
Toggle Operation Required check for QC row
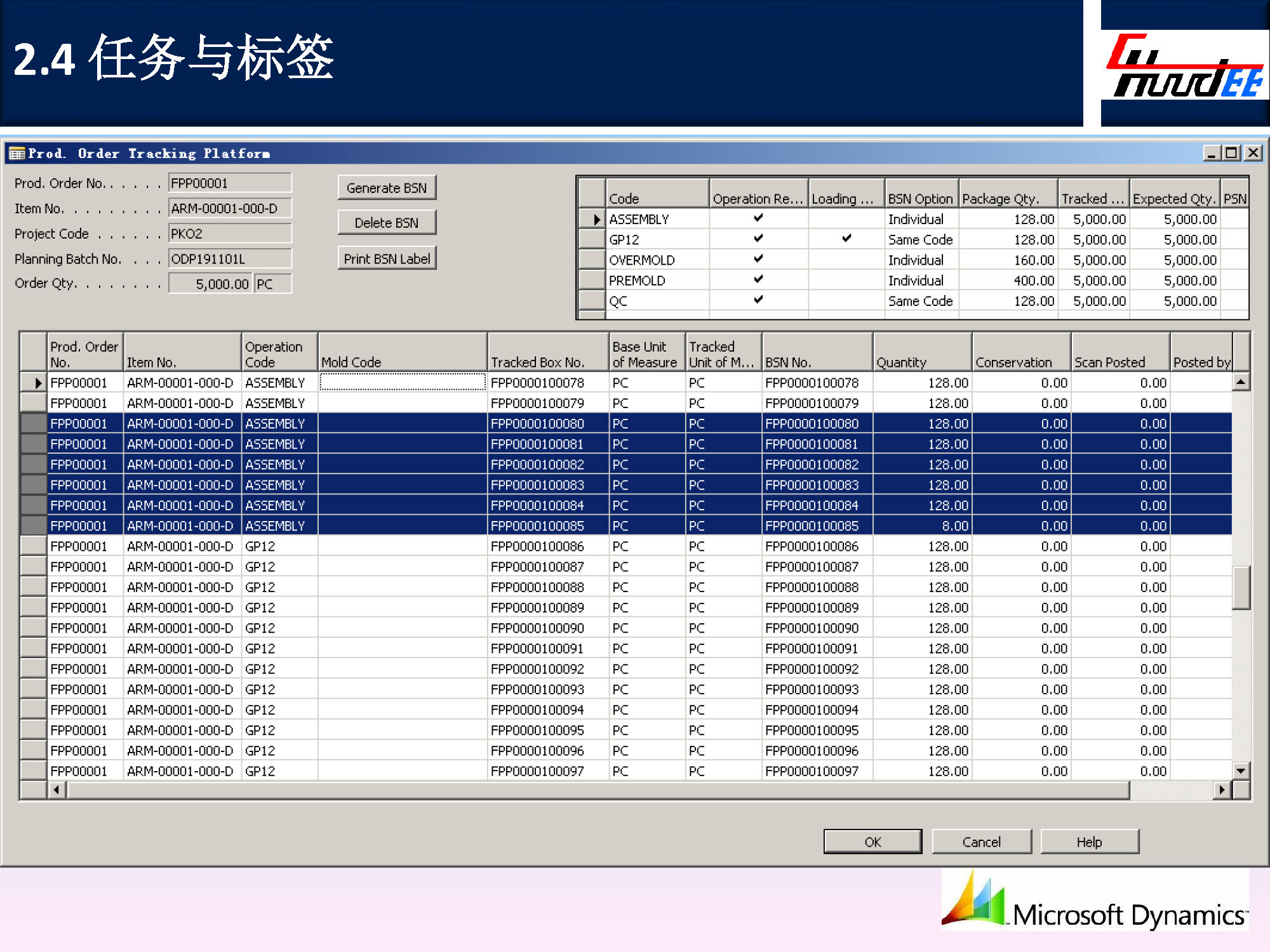(x=758, y=300)
